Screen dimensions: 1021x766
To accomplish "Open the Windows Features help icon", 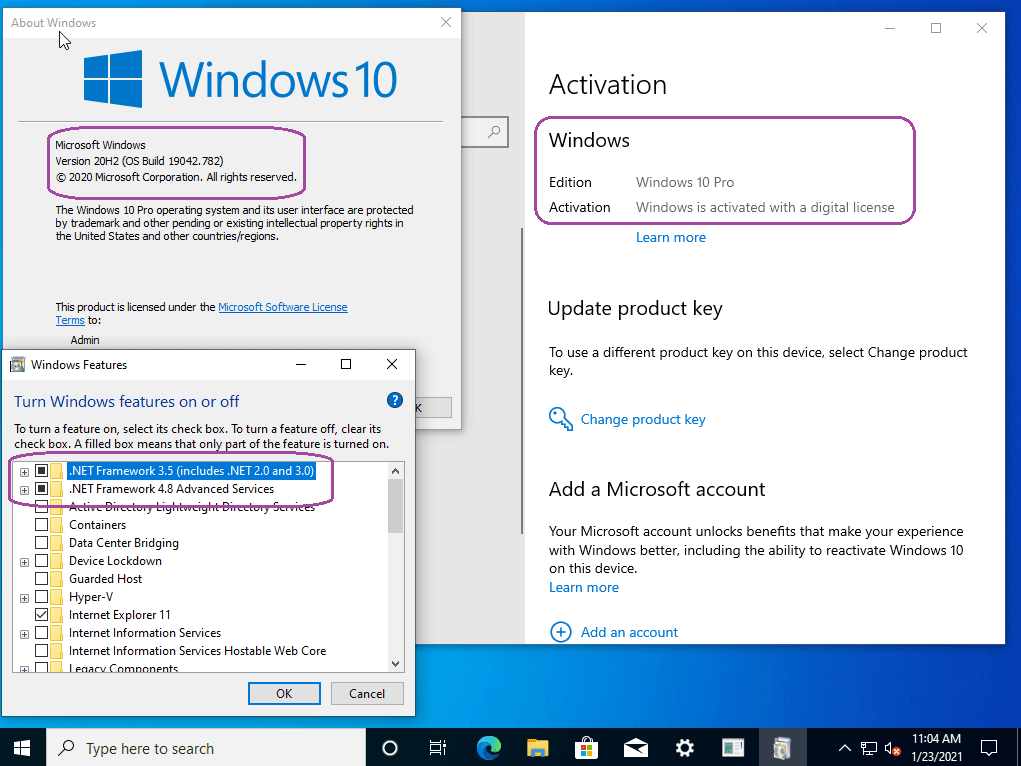I will click(x=395, y=400).
